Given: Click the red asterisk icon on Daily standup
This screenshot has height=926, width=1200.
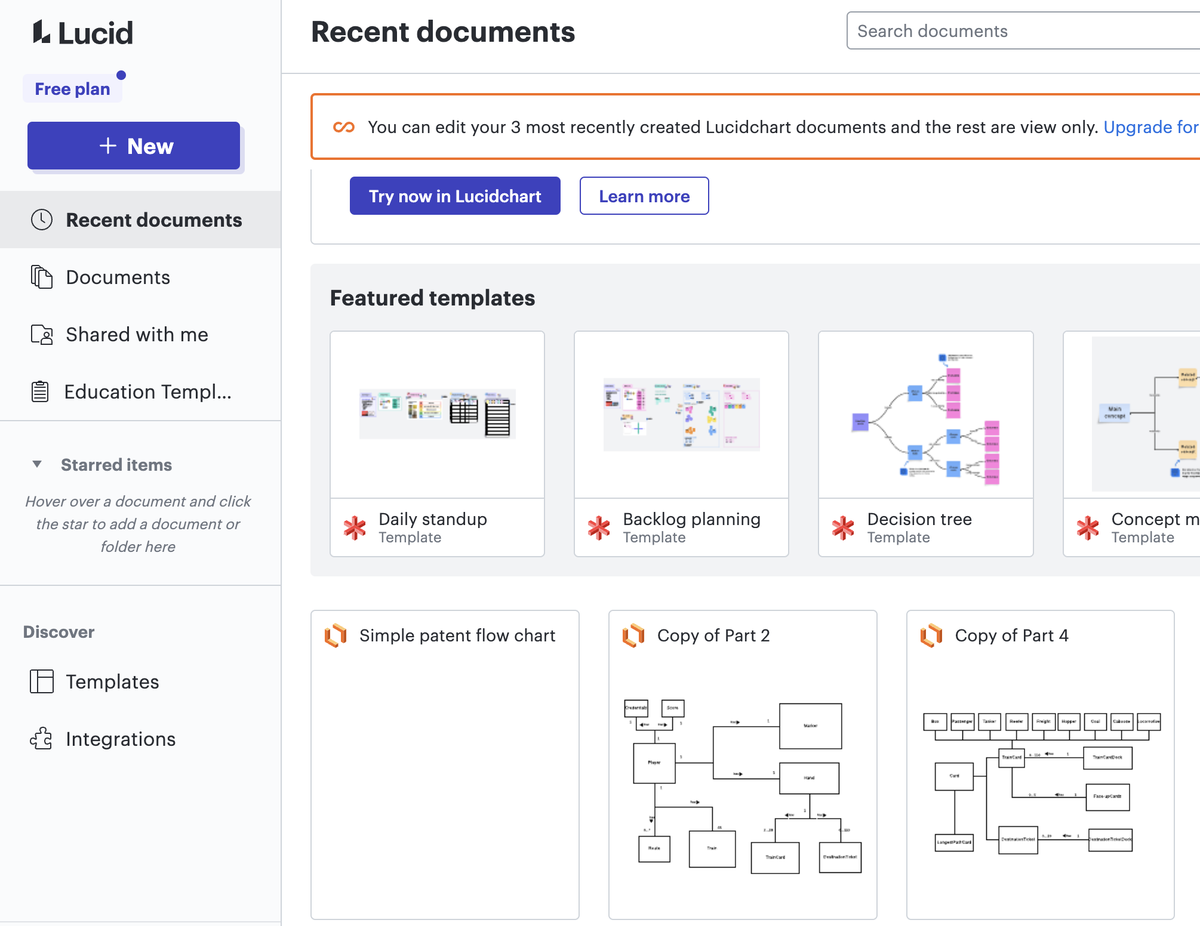Looking at the screenshot, I should (x=355, y=528).
